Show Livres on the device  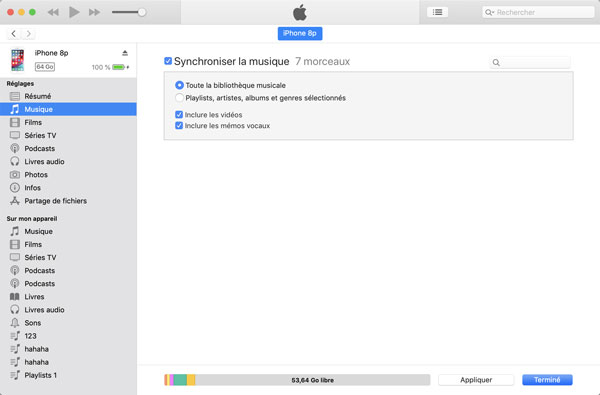click(x=68, y=297)
